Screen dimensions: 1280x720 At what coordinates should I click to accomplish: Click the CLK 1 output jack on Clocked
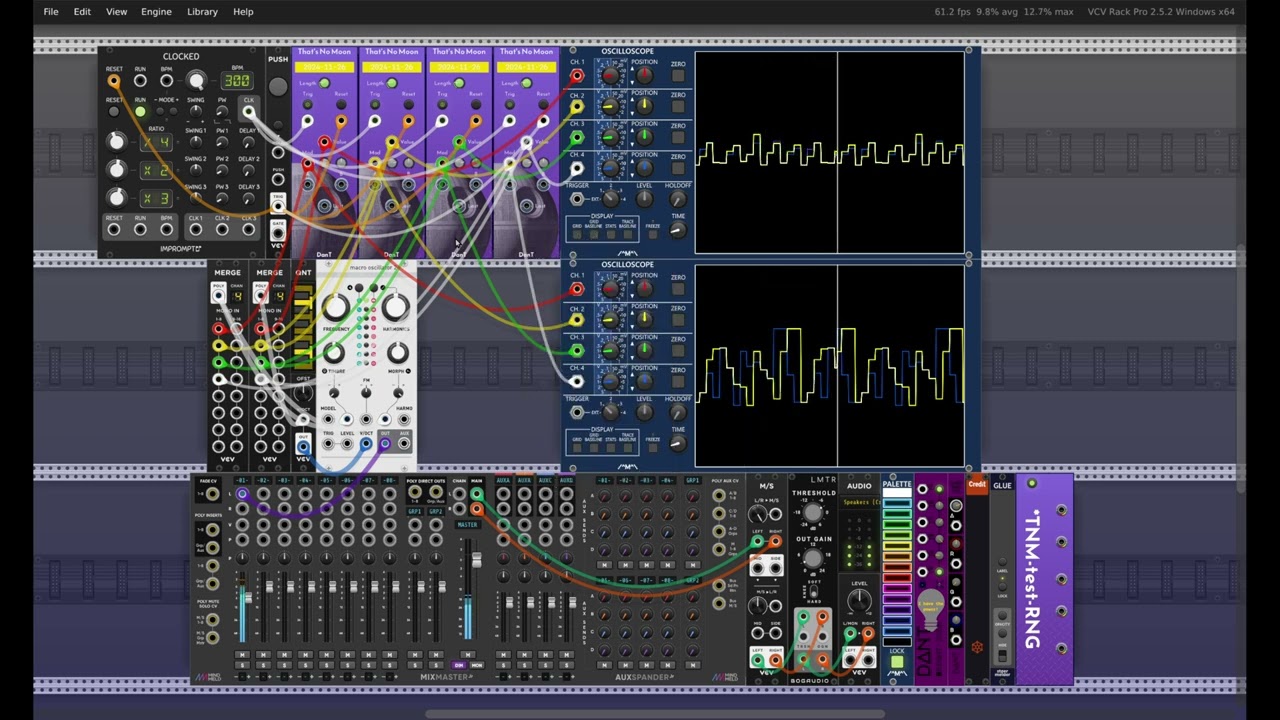click(196, 230)
